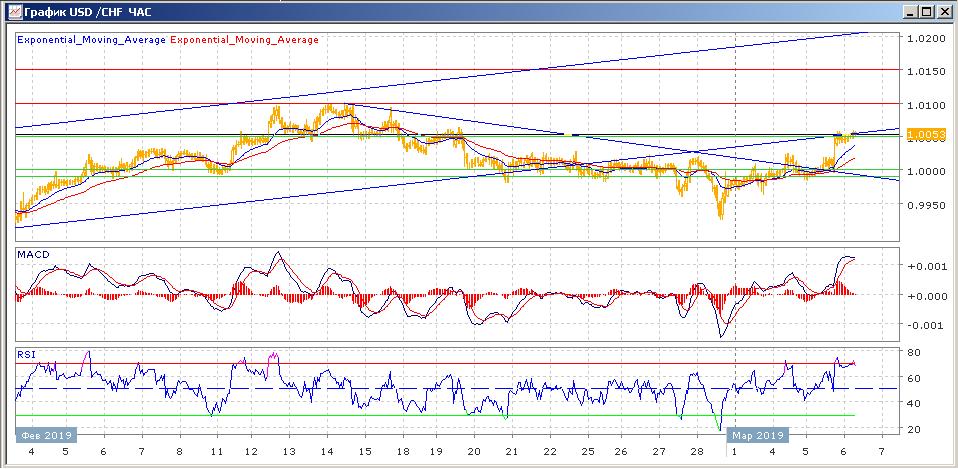Image resolution: width=958 pixels, height=469 pixels.
Task: Click date label 15 on time axis
Action: (365, 453)
